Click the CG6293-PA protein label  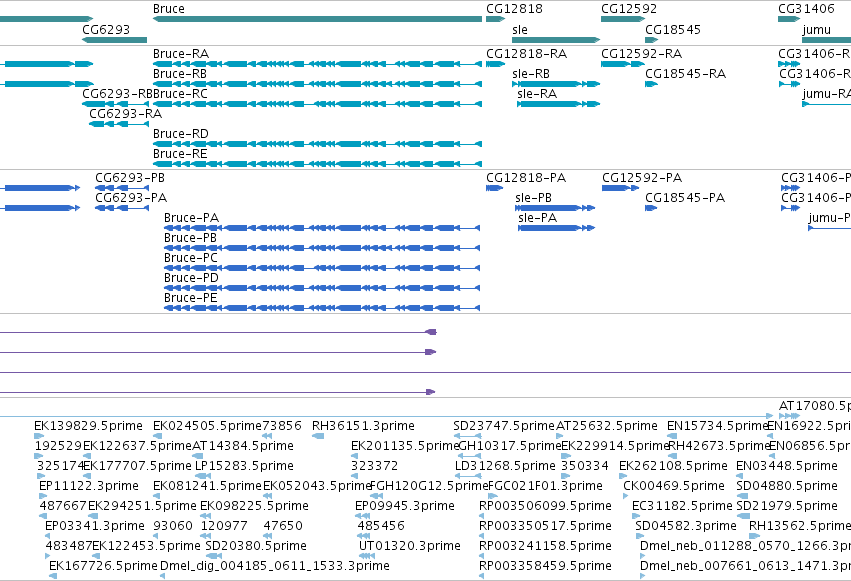point(131,198)
